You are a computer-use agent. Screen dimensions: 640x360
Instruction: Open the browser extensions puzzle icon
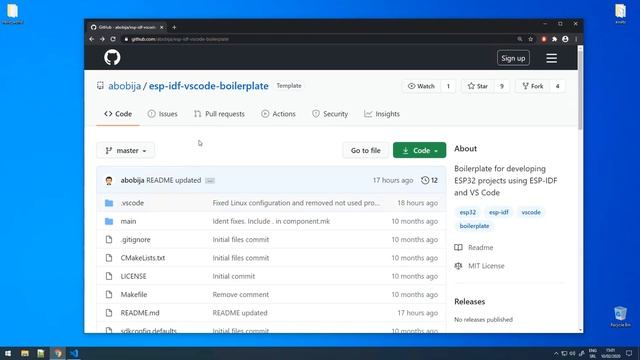(554, 39)
